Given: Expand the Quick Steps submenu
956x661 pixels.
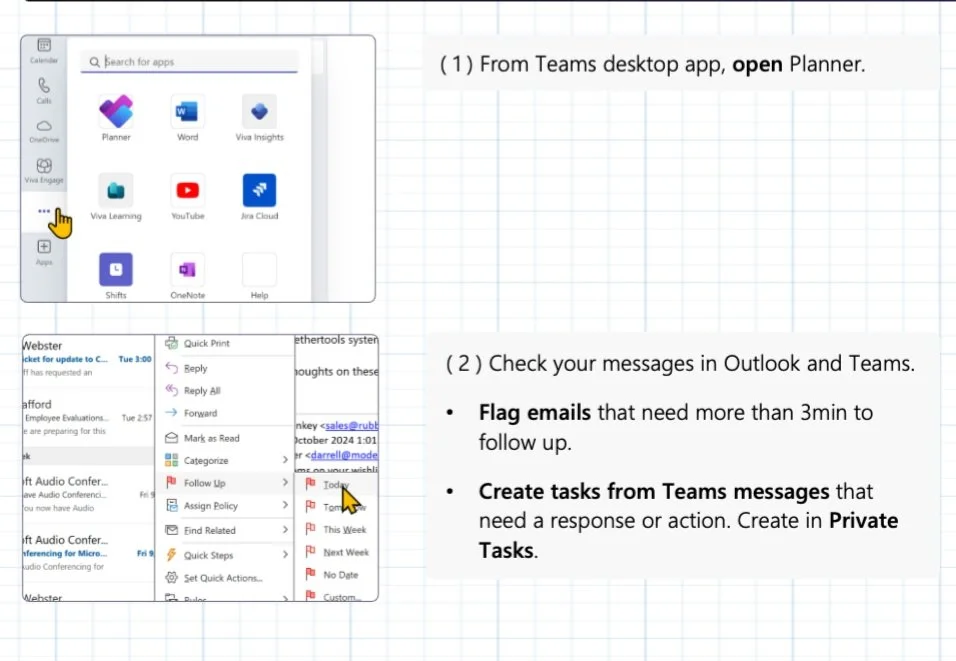Looking at the screenshot, I should coord(224,555).
